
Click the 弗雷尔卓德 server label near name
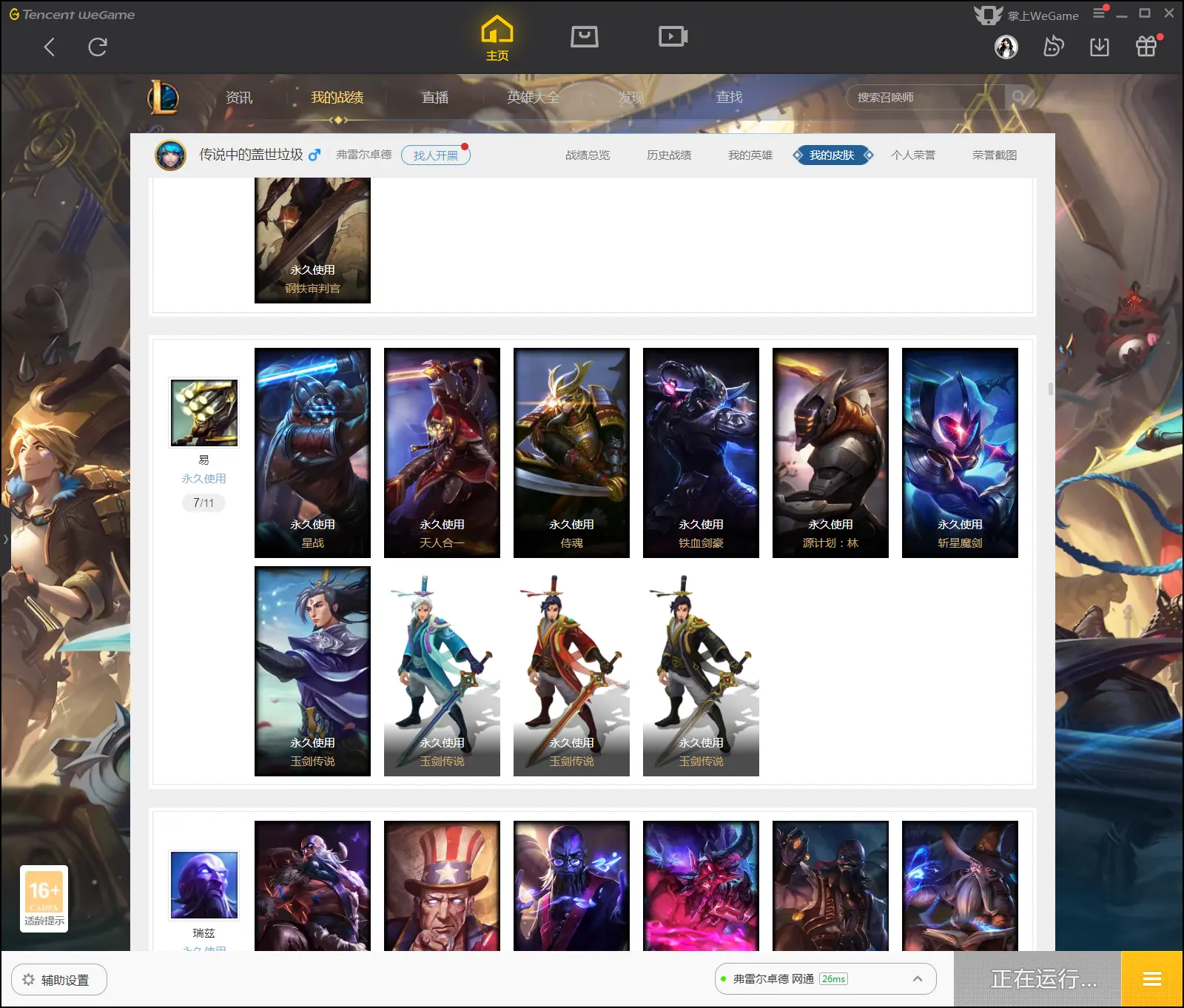coord(363,155)
